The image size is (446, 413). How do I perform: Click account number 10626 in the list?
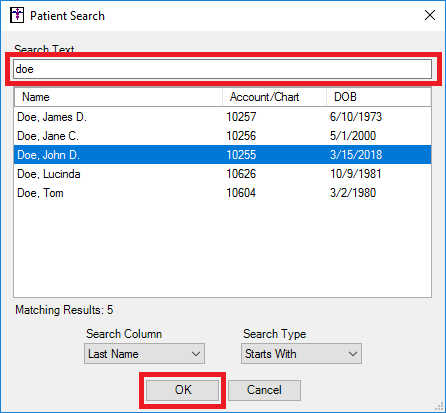[241, 174]
